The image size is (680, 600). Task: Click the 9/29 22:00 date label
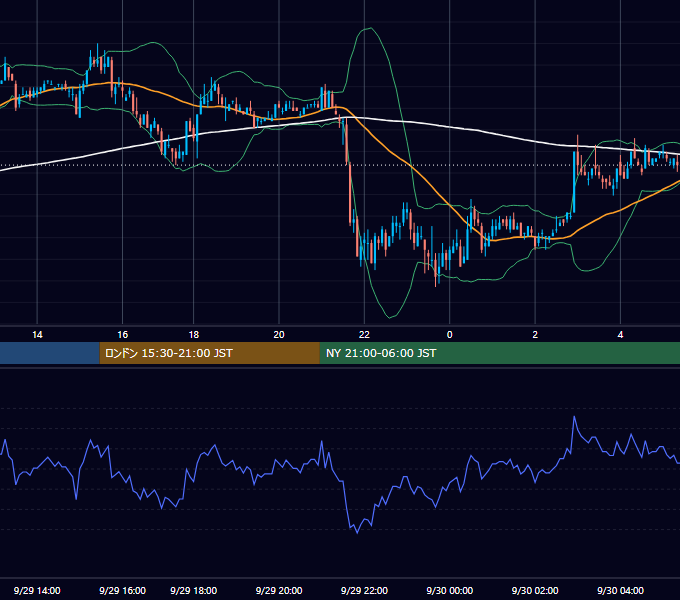[x=364, y=590]
